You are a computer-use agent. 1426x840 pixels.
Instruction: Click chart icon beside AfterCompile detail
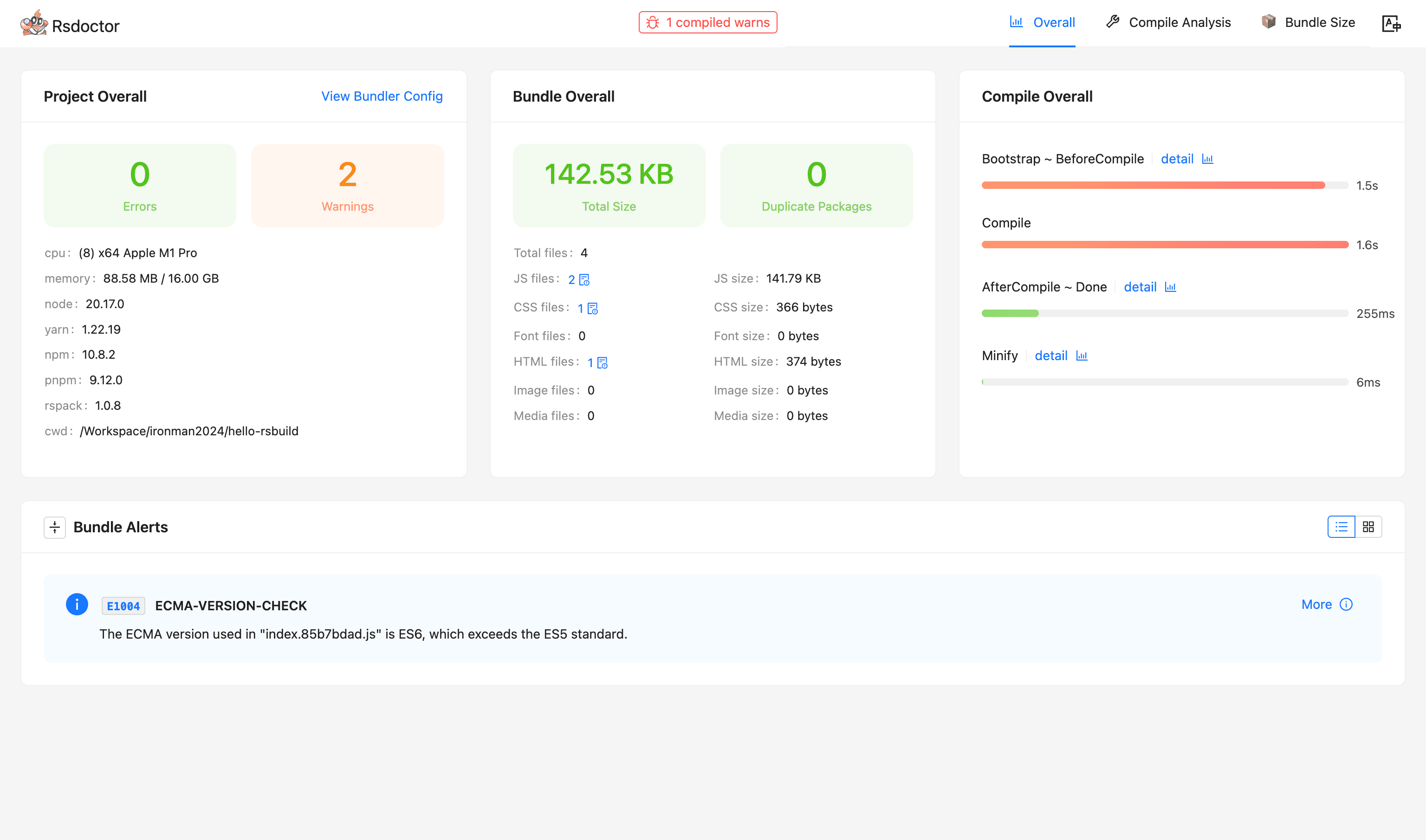(x=1170, y=288)
